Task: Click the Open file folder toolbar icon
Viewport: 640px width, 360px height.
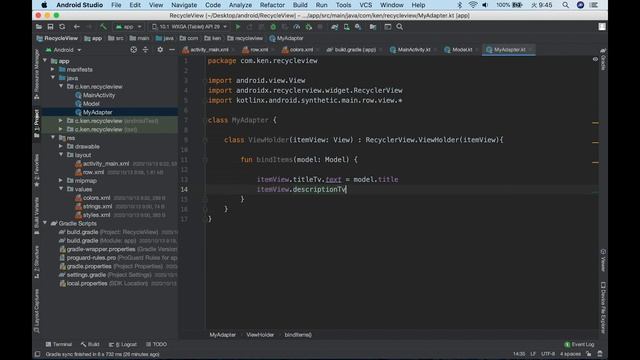Action: [39, 27]
